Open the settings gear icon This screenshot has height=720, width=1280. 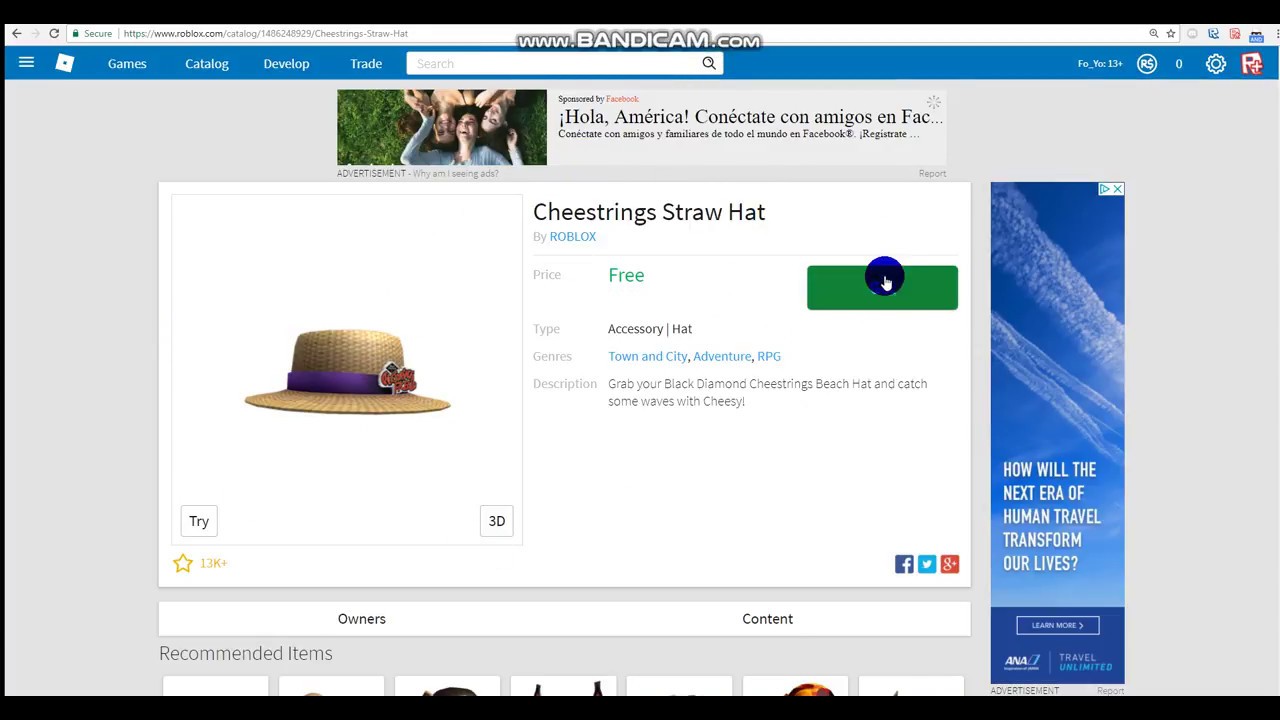click(1216, 63)
